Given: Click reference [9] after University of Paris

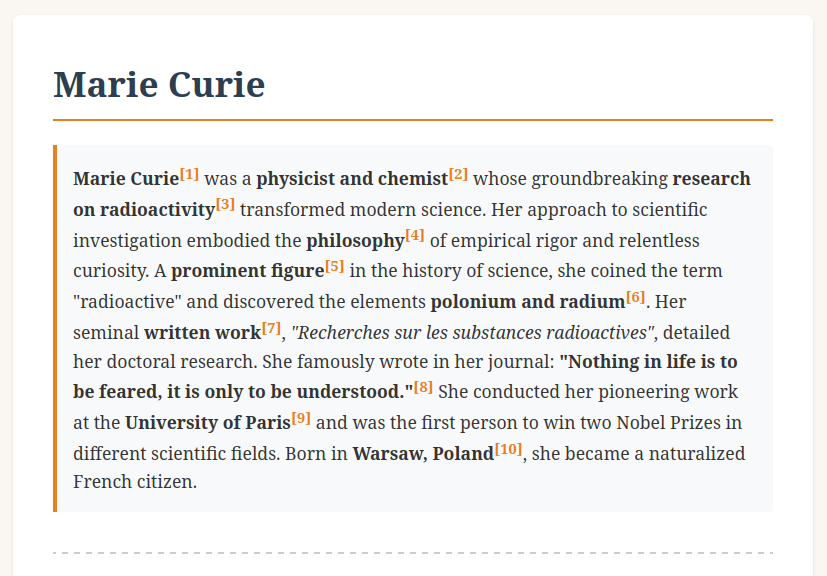Looking at the screenshot, I should (301, 418).
